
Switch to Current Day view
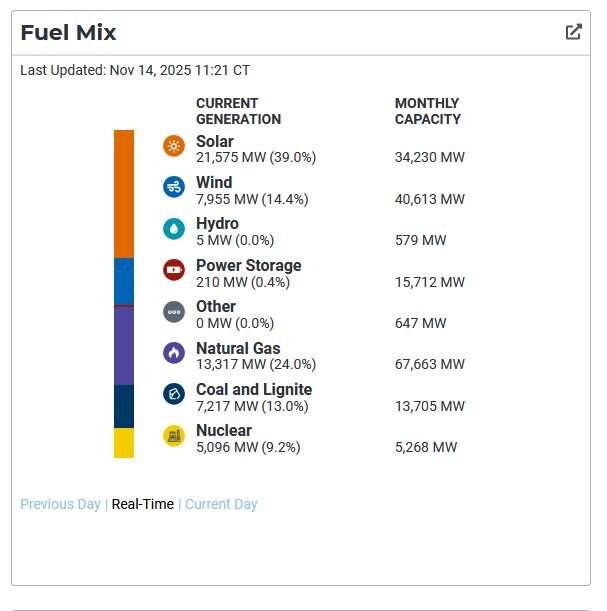click(221, 504)
